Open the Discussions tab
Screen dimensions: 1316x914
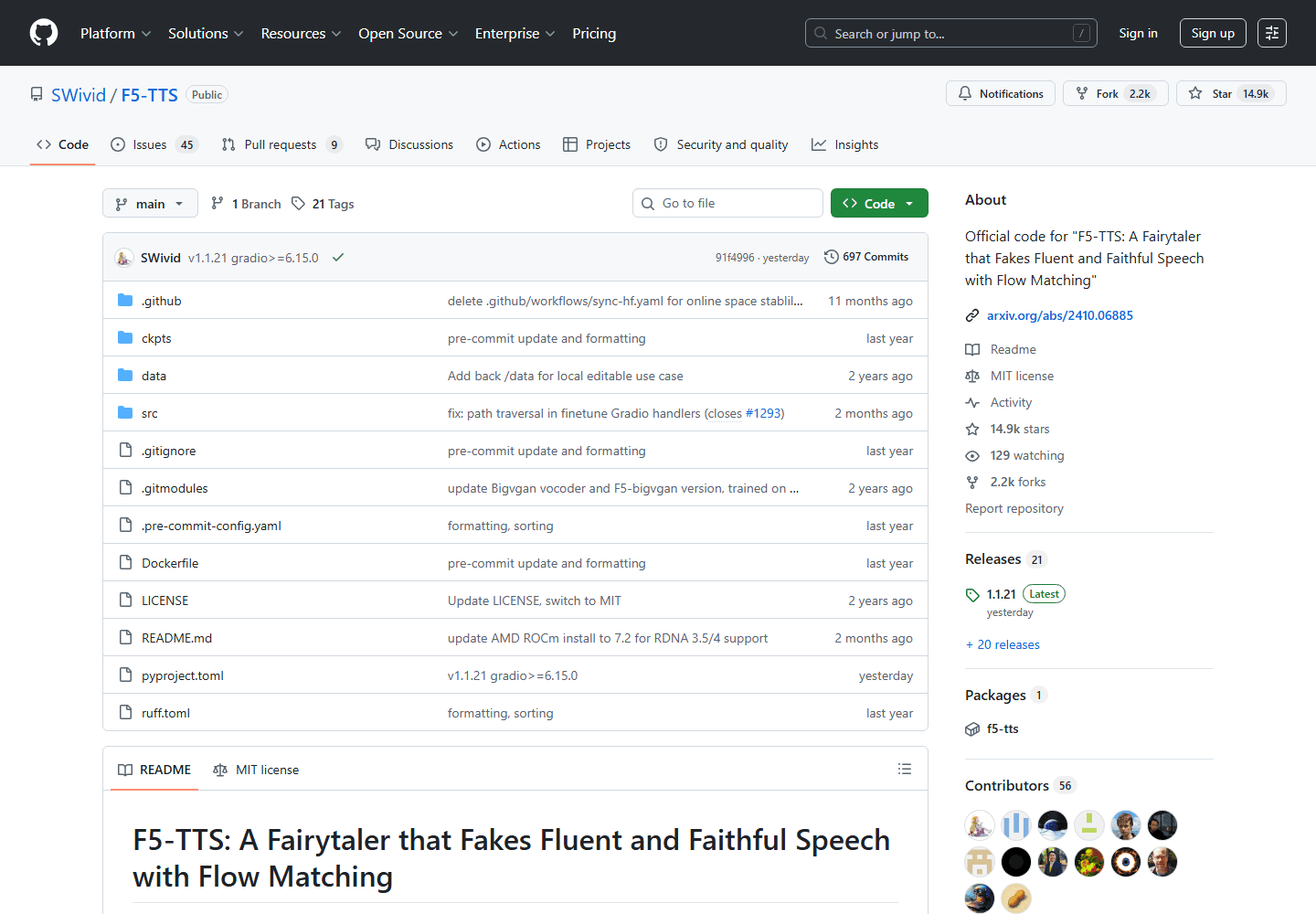click(x=409, y=144)
